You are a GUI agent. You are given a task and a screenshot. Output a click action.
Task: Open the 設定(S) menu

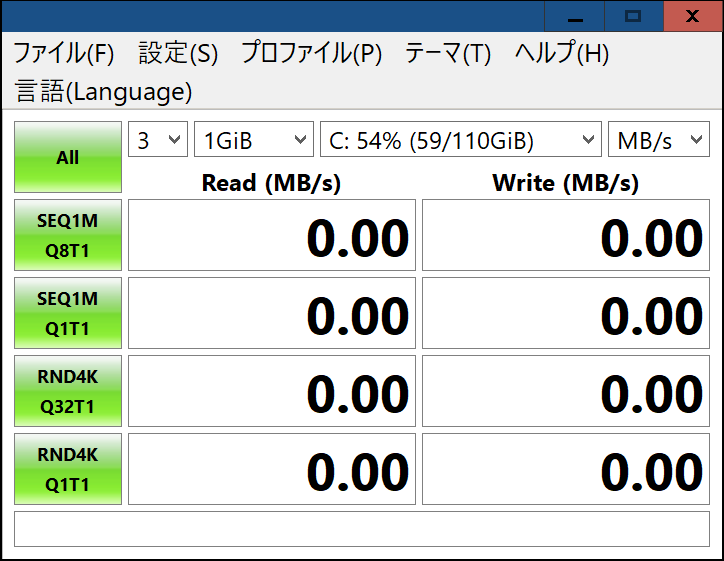[178, 53]
